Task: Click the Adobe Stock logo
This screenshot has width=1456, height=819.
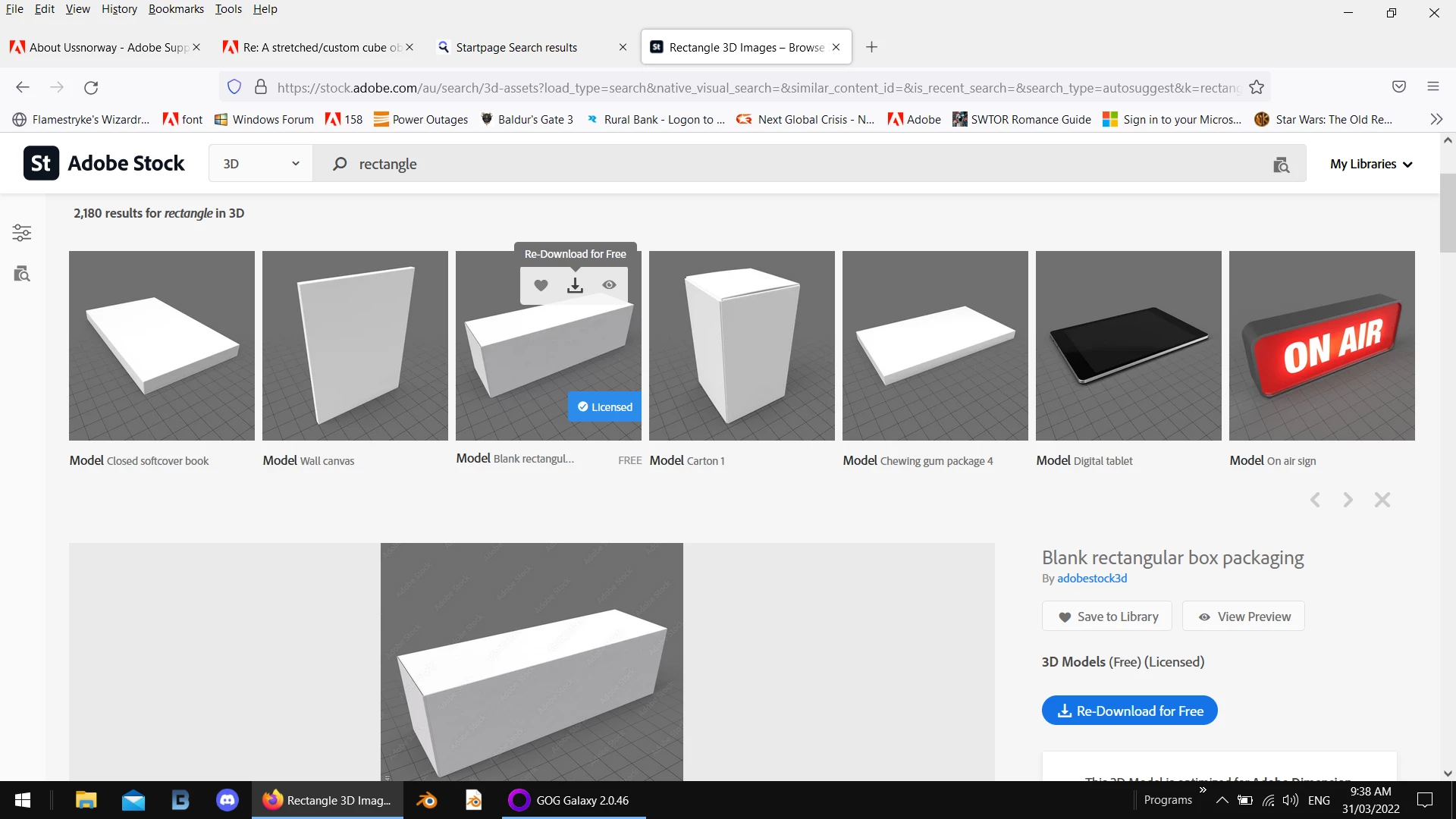Action: [105, 164]
